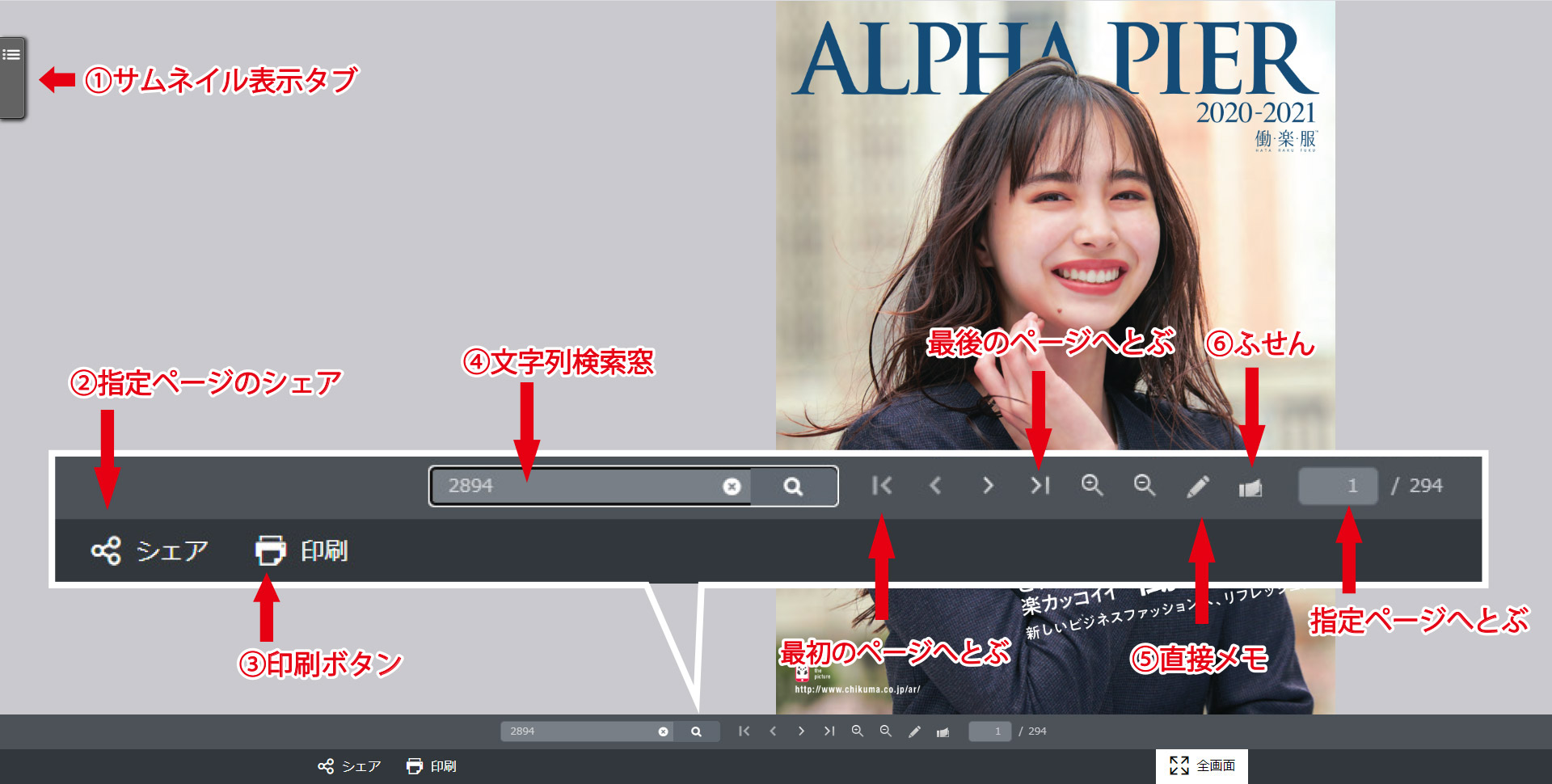Image resolution: width=1552 pixels, height=784 pixels.
Task: Zoom in with enlarged callout magnifier plus icon
Action: click(x=1092, y=486)
